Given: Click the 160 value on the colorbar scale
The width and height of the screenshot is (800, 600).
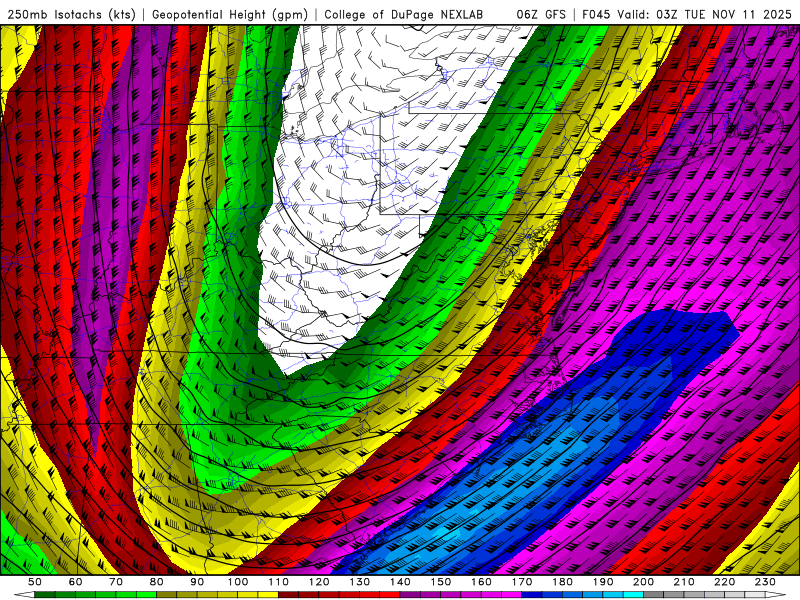Looking at the screenshot, I should [x=481, y=582].
